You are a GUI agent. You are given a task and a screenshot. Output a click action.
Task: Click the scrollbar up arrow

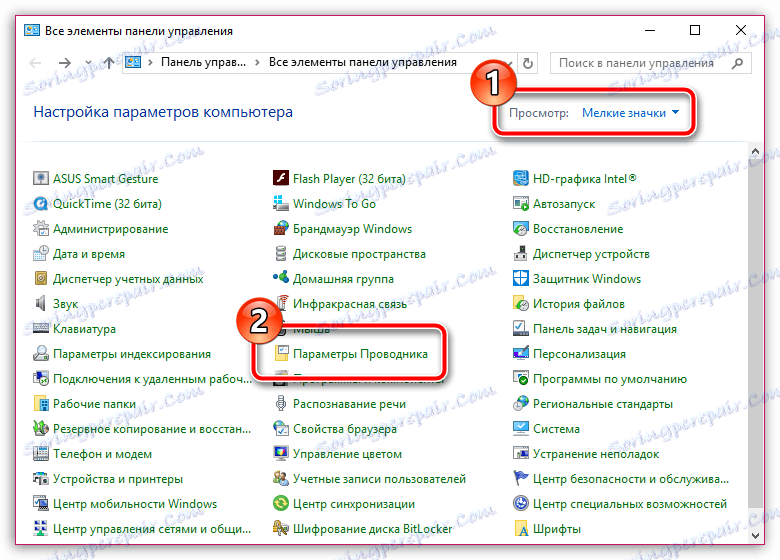coord(755,151)
